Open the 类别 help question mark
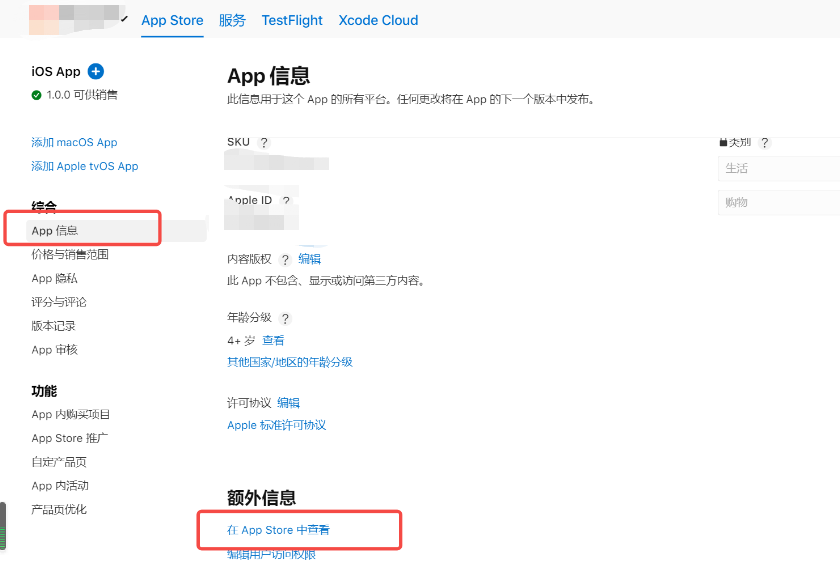Image resolution: width=840 pixels, height=580 pixels. [x=764, y=143]
